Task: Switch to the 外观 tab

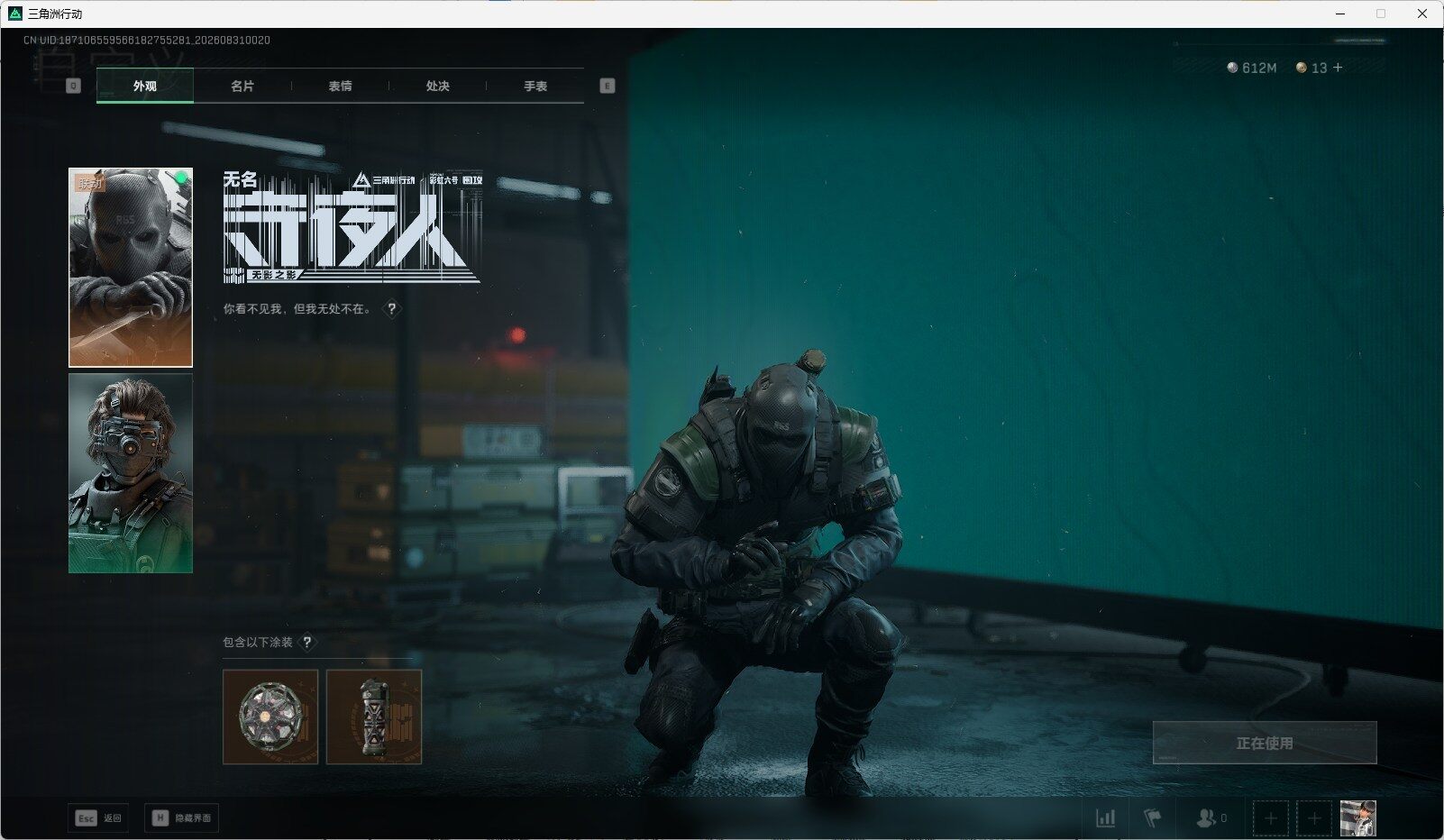Action: pos(145,86)
